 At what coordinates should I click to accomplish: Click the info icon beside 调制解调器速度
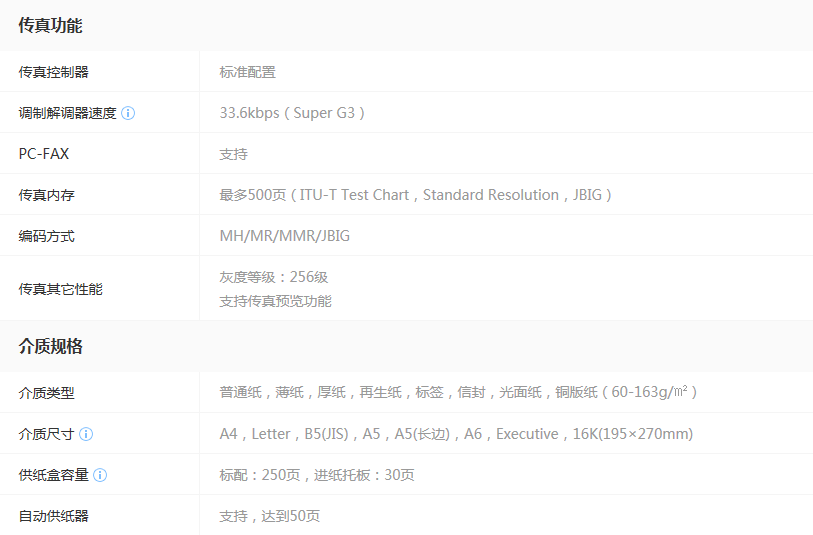pyautogui.click(x=128, y=113)
